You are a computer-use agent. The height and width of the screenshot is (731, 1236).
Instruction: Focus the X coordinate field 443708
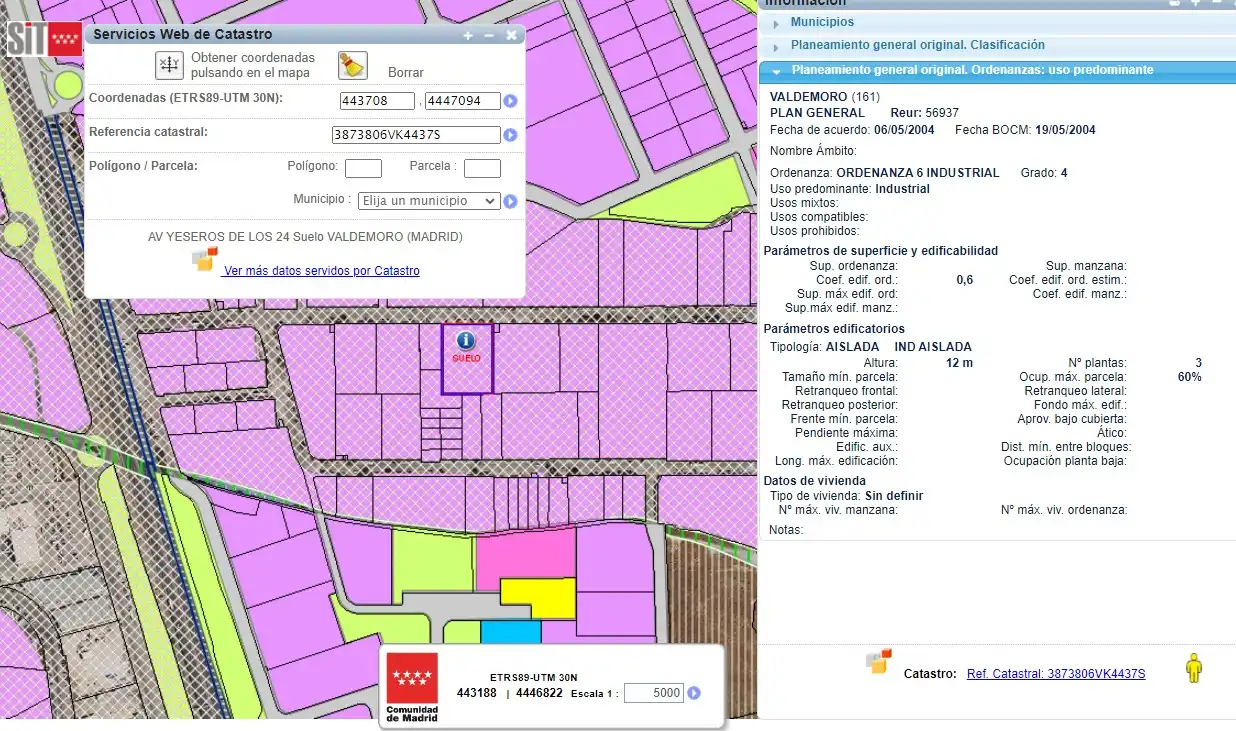(377, 101)
